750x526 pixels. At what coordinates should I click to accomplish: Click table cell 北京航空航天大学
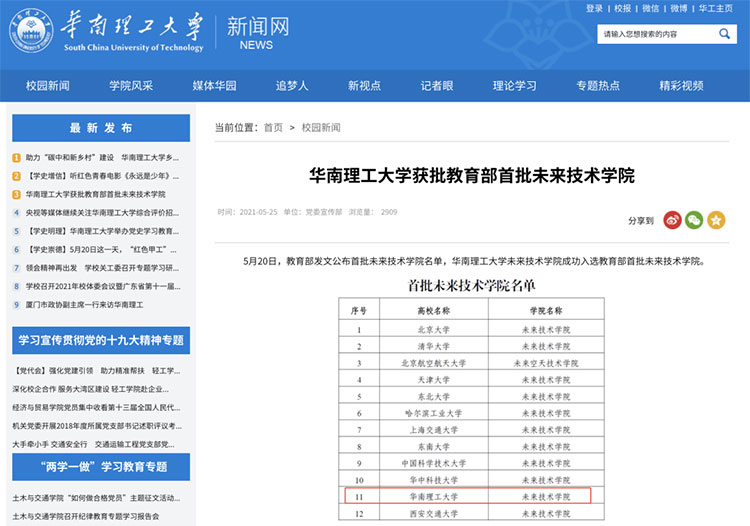click(433, 363)
